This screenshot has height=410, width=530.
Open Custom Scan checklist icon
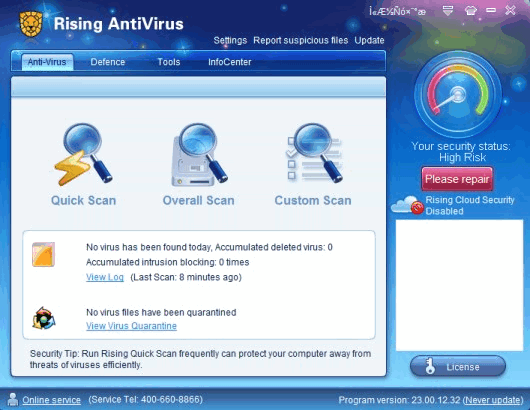[314, 153]
